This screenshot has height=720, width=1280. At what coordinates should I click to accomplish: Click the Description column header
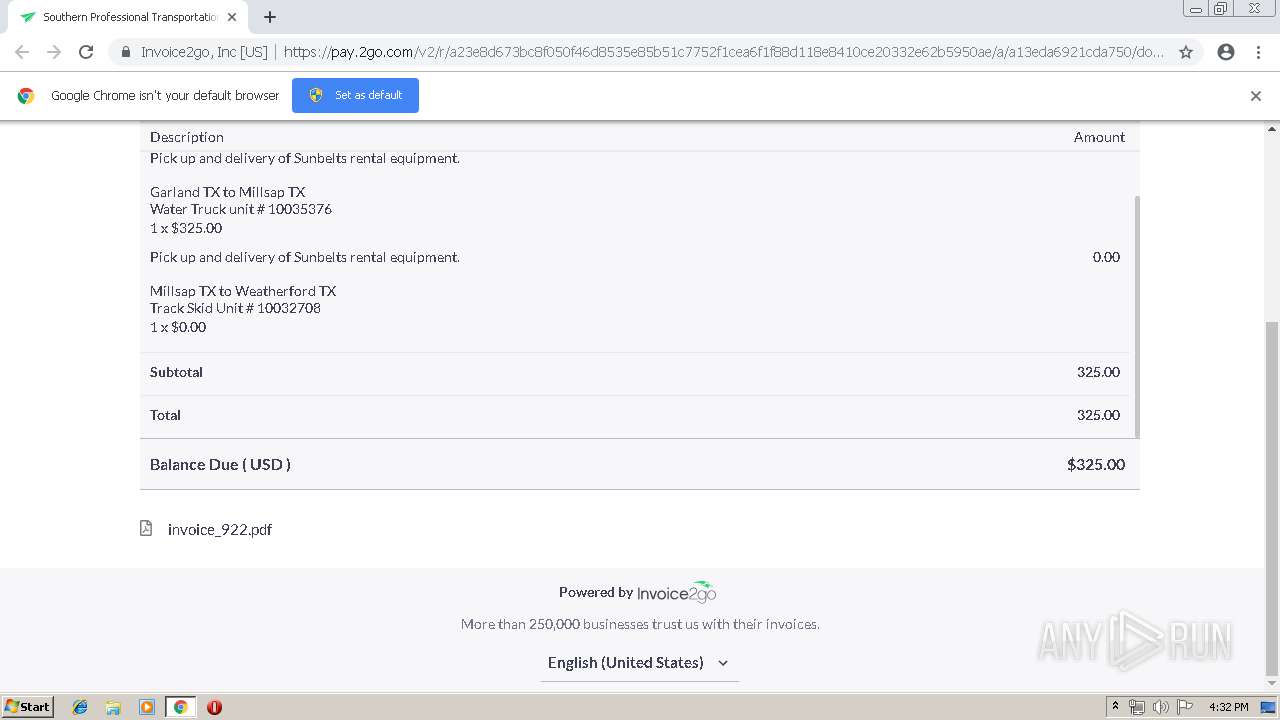point(187,137)
